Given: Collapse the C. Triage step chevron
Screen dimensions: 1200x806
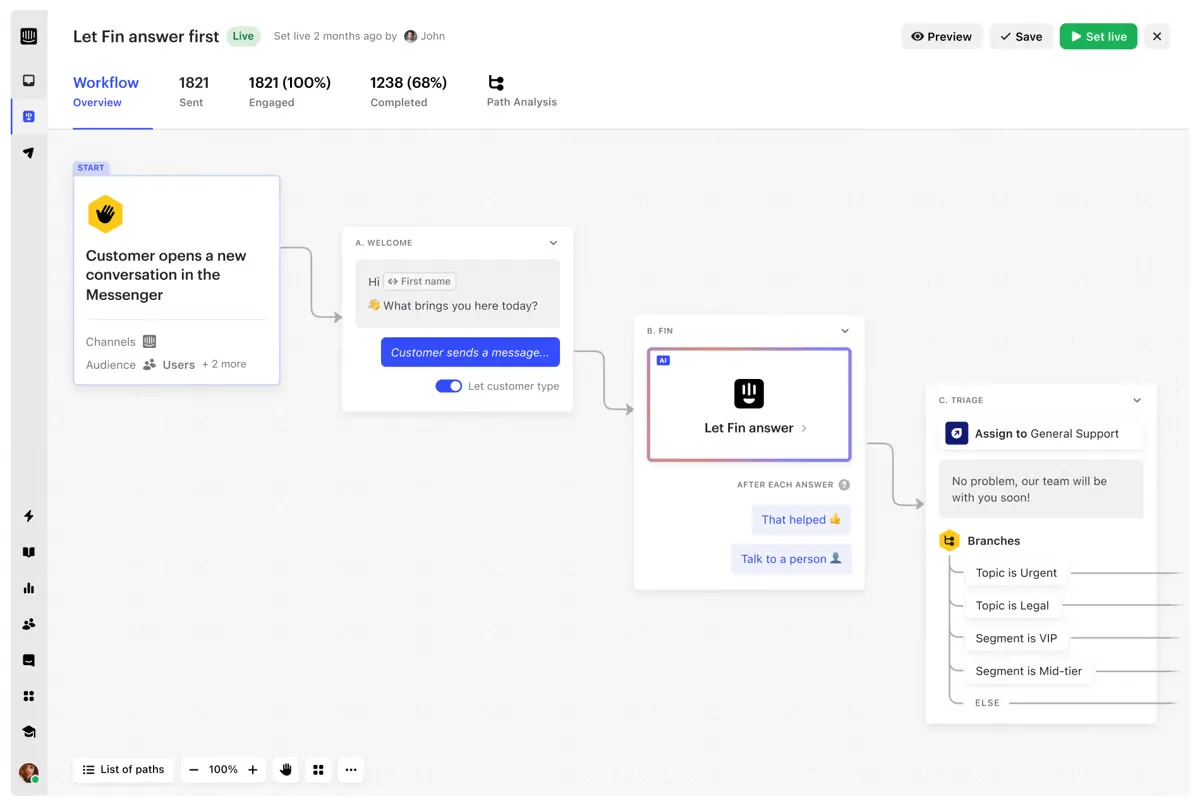Looking at the screenshot, I should (x=1137, y=400).
